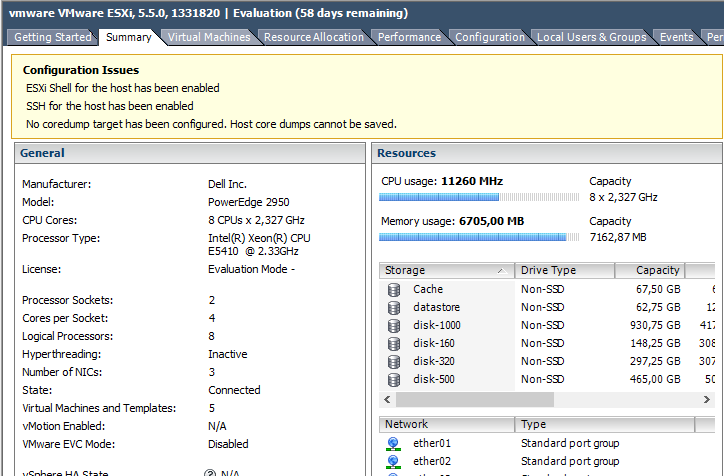The image size is (724, 476).
Task: Go to the Resource Allocation tab
Action: pos(314,37)
